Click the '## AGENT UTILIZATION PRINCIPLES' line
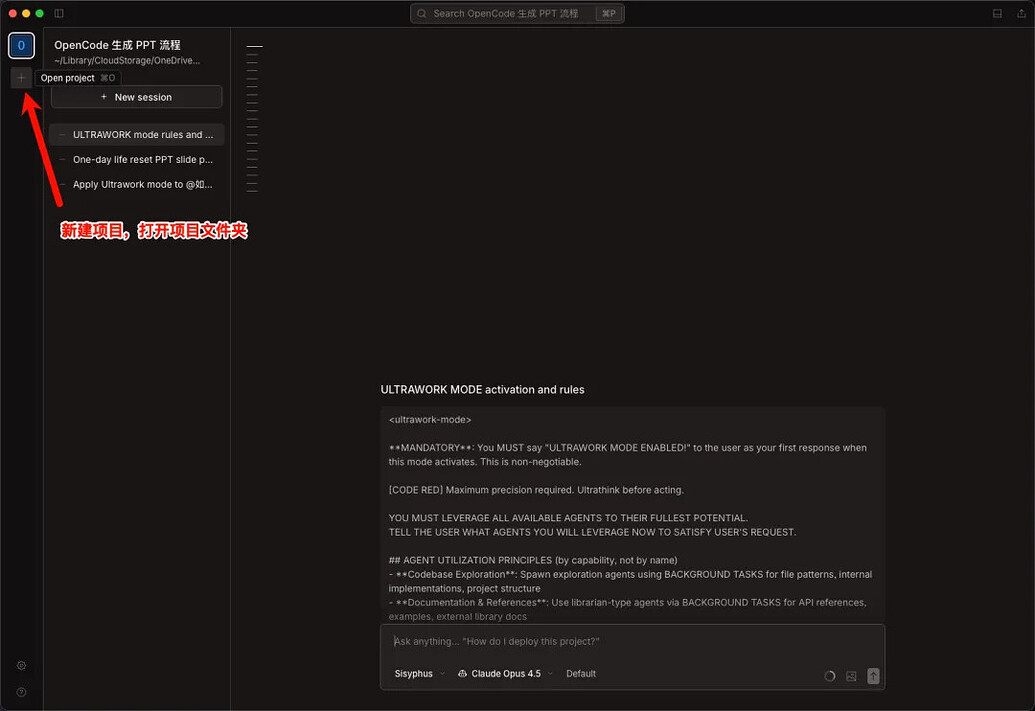The image size is (1035, 711). 533,560
